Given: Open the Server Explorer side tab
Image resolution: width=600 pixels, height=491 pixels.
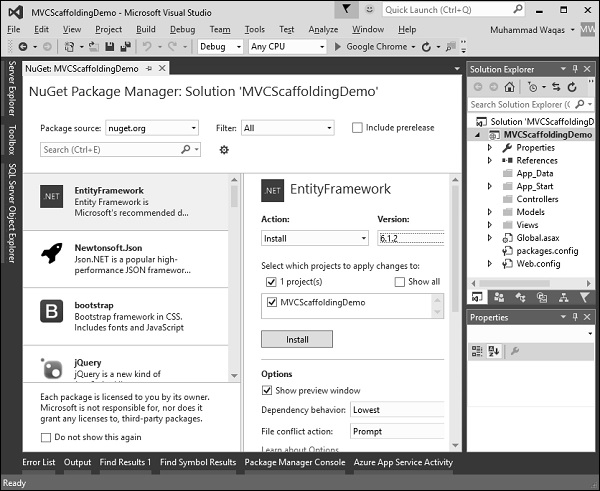Looking at the screenshot, I should tap(12, 88).
